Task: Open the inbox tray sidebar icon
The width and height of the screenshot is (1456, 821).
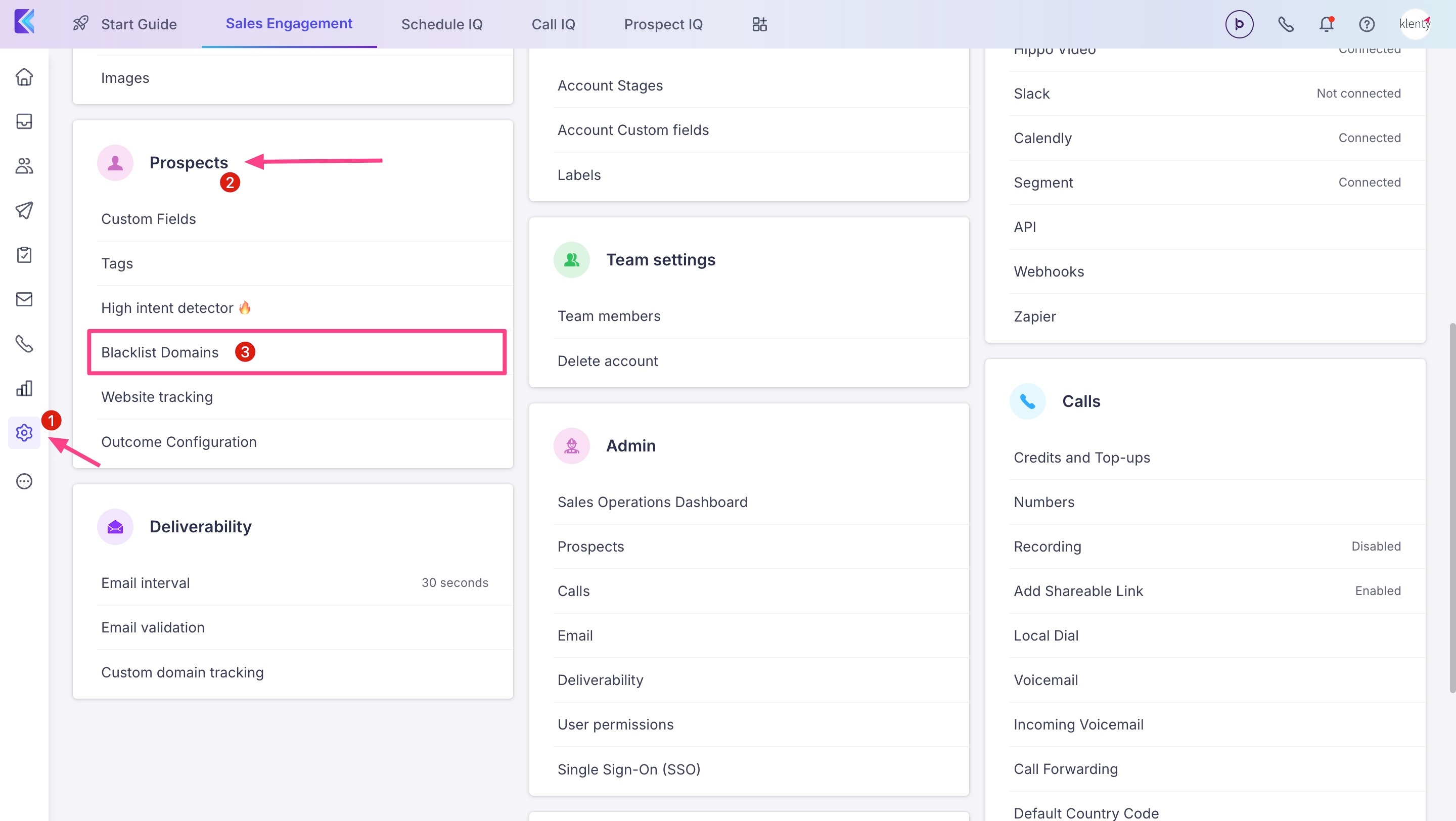Action: (24, 121)
